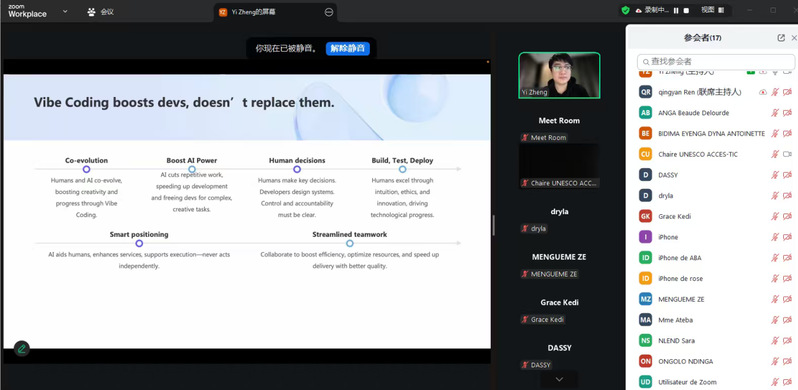Expand more video tiles with down chevron

[x=559, y=379]
